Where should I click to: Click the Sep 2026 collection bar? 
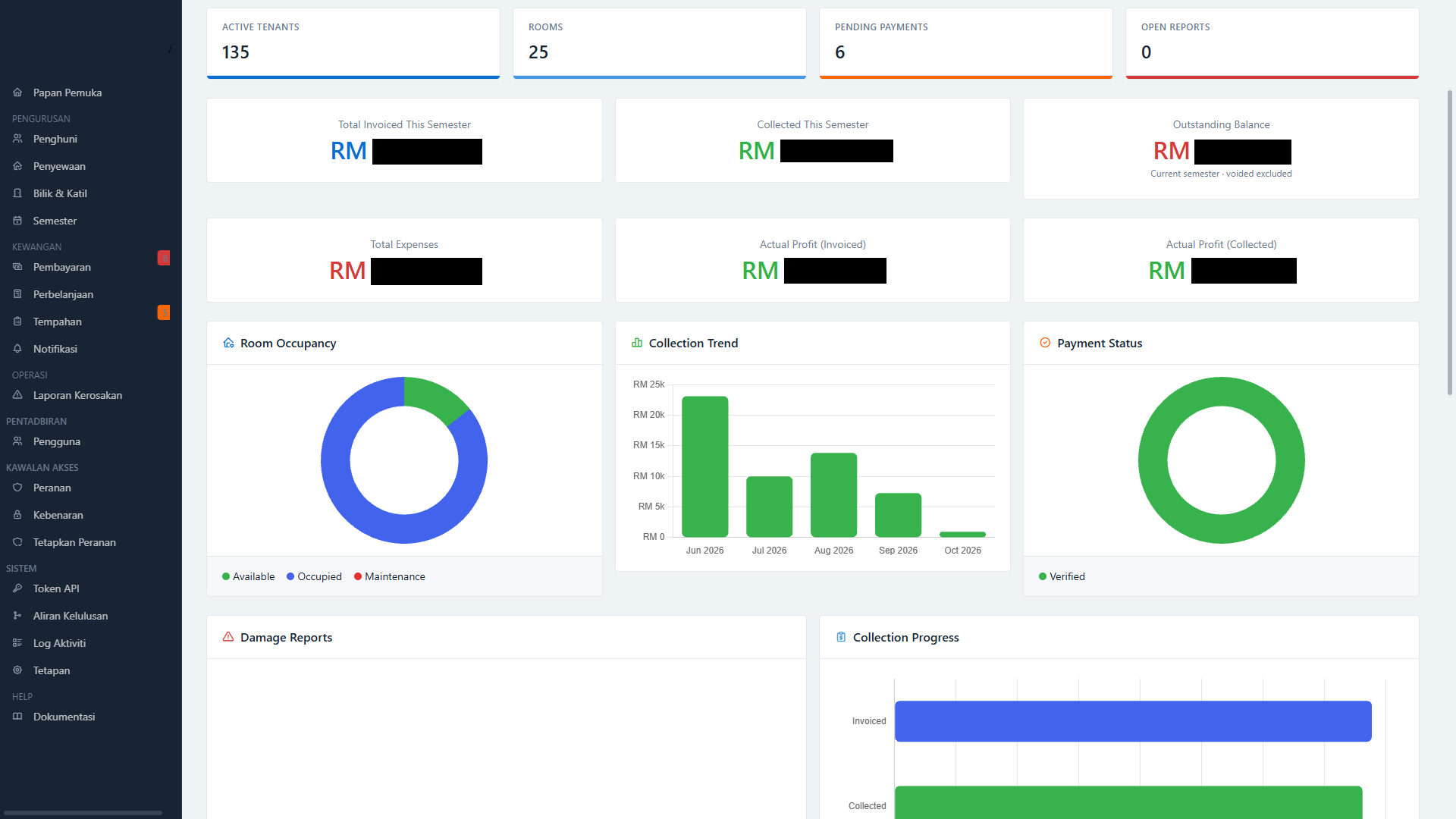899,515
